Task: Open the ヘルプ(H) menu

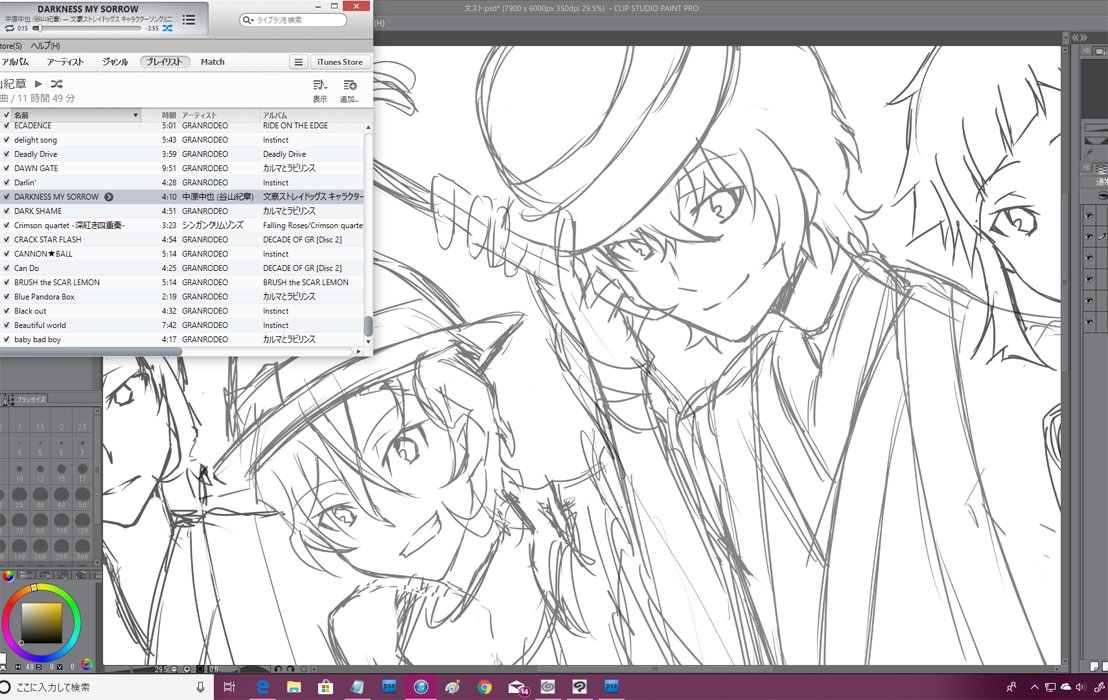Action: coord(45,46)
